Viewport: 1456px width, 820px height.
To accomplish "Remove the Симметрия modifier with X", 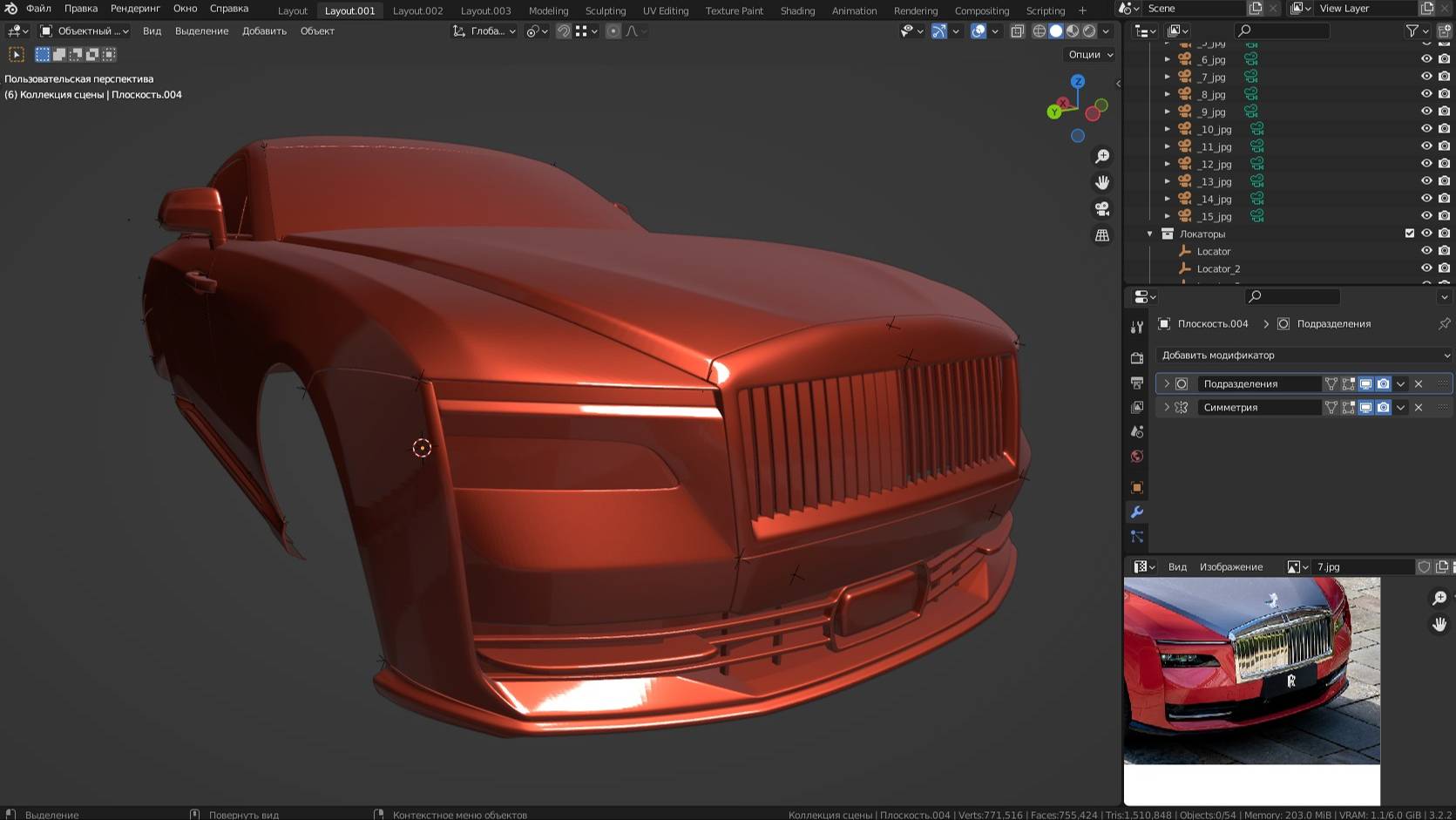I will (x=1419, y=407).
